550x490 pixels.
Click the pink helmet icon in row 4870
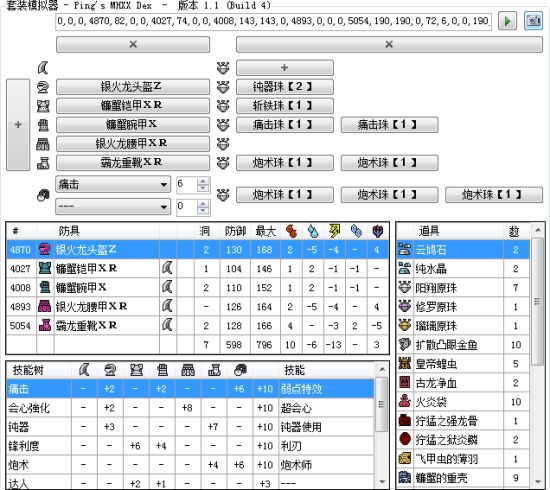45,250
